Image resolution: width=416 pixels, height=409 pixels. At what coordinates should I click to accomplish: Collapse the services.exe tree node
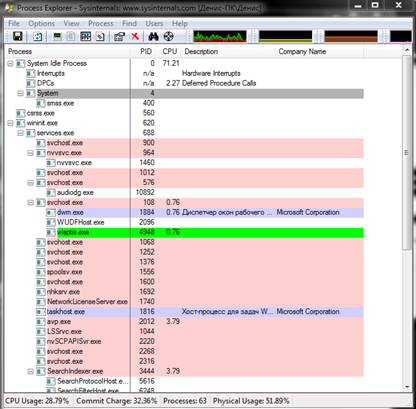[20, 133]
